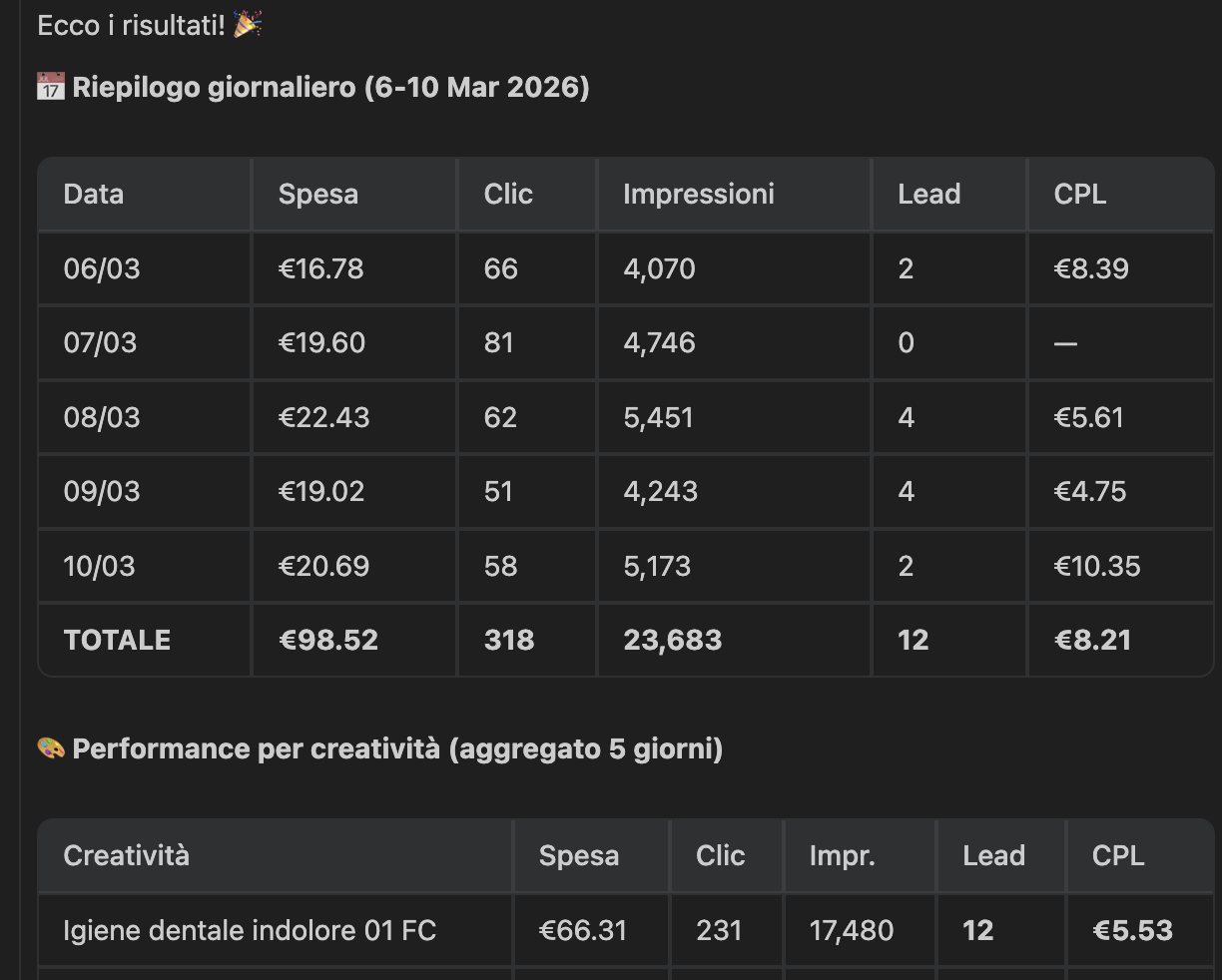1222x980 pixels.
Task: Click the party popper emoji after Ecco i risultati
Action: 248,24
